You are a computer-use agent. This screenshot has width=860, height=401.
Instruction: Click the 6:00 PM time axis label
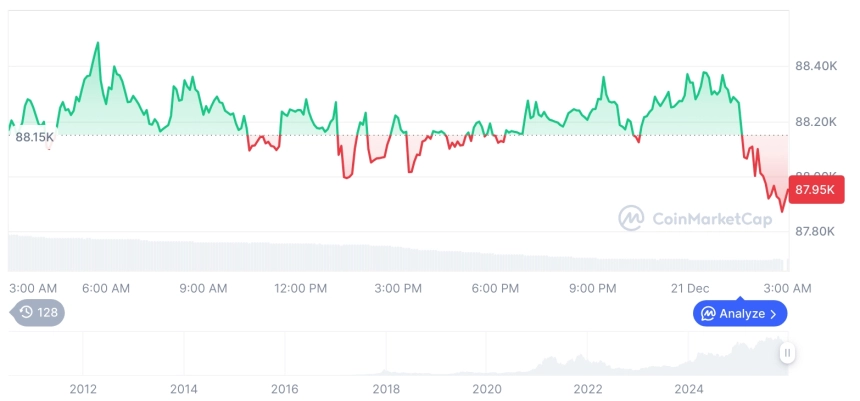(x=495, y=288)
